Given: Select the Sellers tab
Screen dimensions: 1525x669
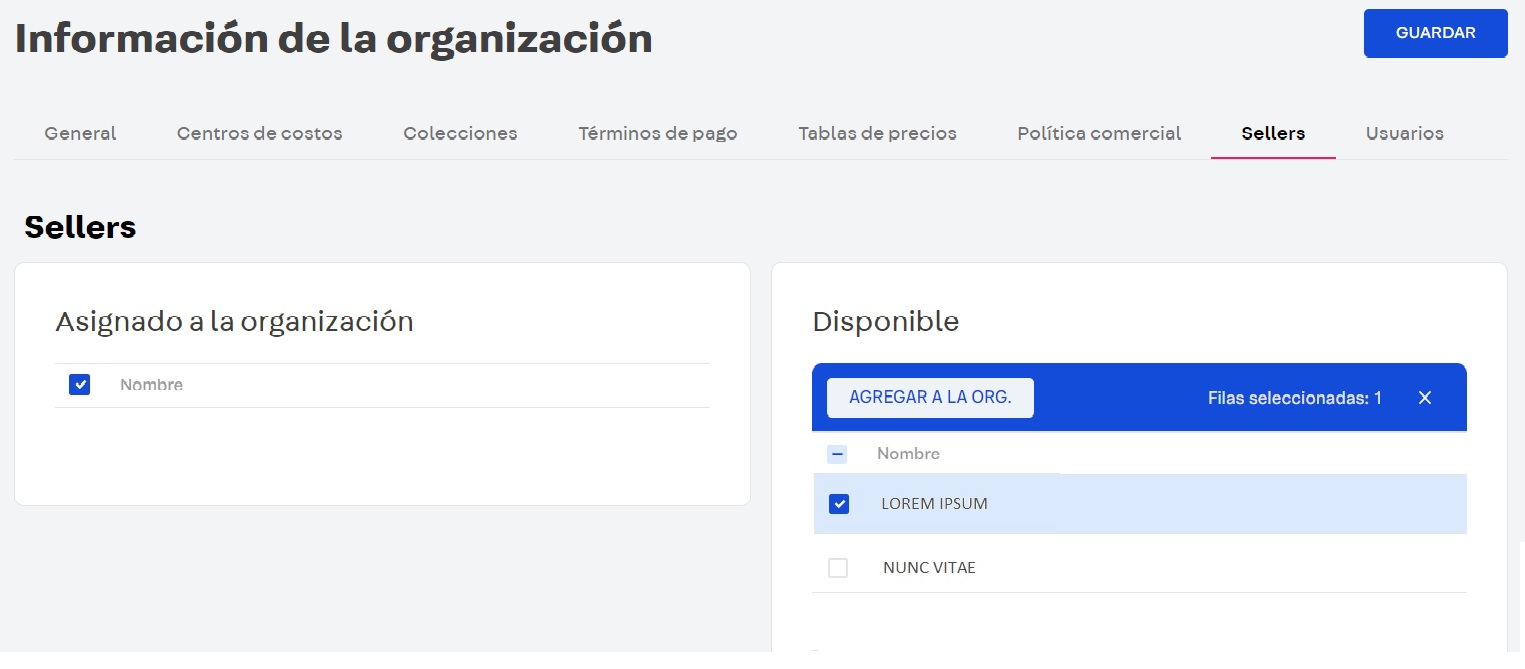Looking at the screenshot, I should coord(1273,133).
